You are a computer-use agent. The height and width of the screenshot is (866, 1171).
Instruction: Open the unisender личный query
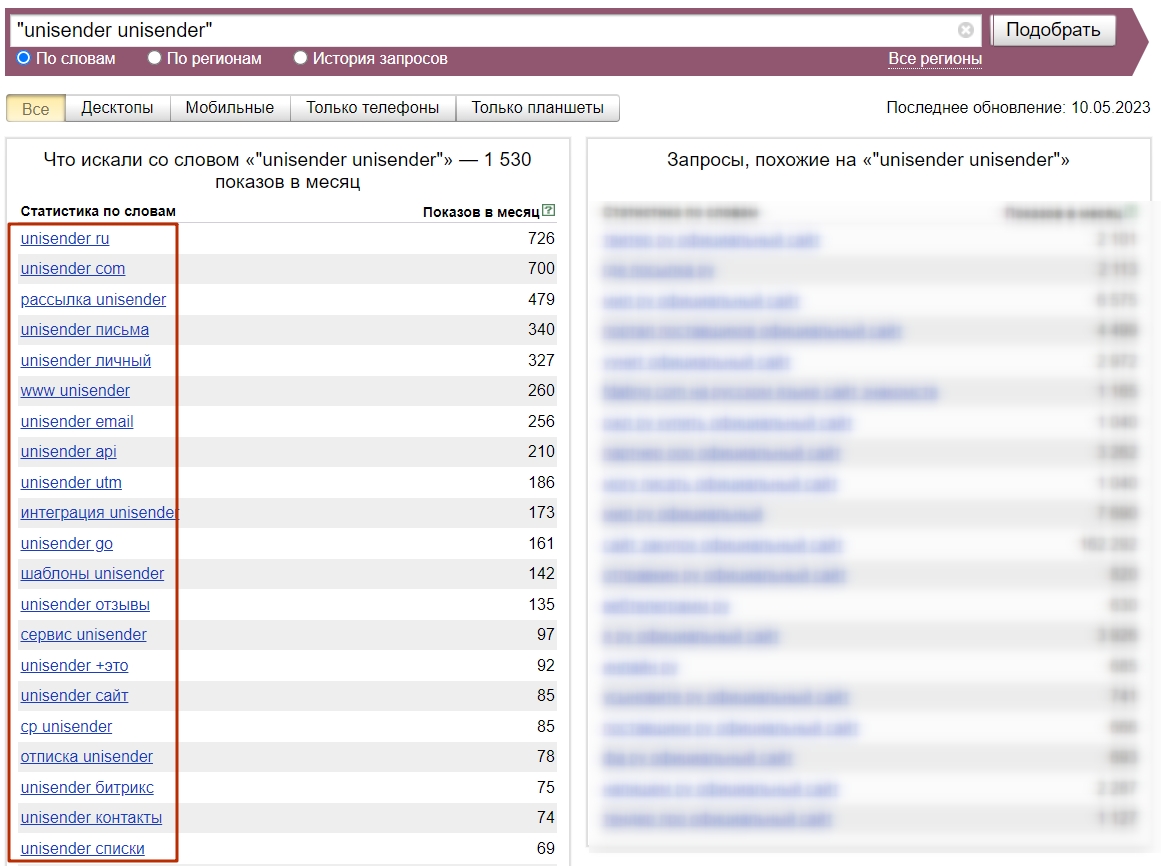pyautogui.click(x=86, y=361)
